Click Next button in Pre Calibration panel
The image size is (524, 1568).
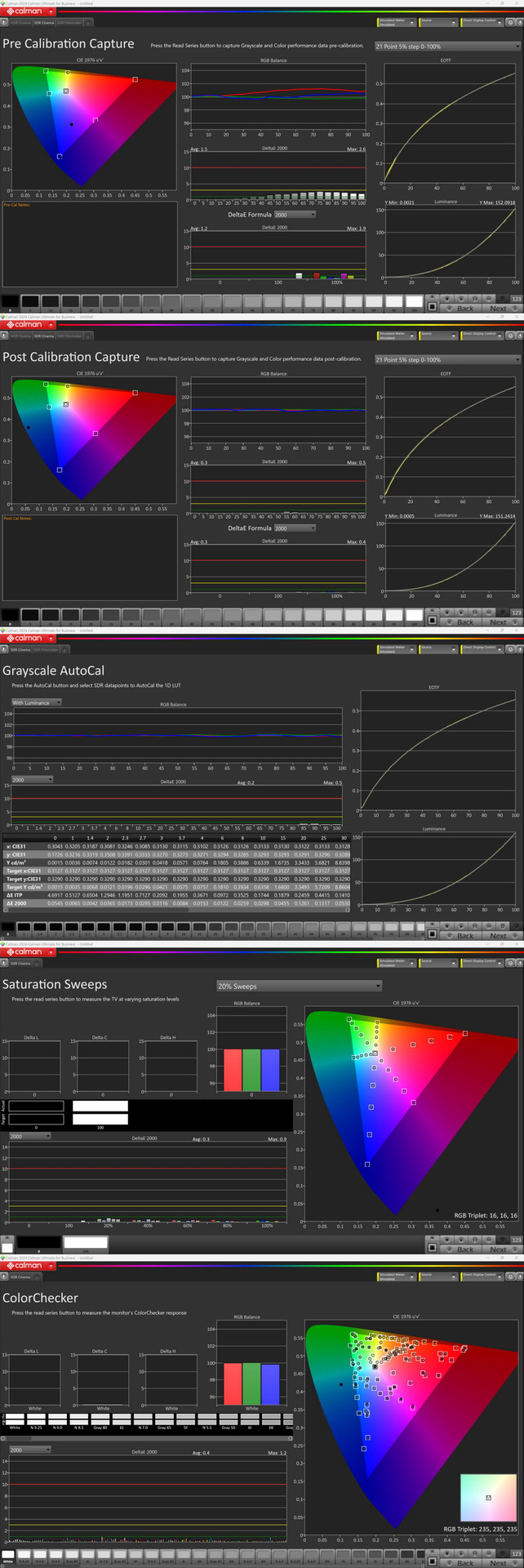[x=498, y=308]
